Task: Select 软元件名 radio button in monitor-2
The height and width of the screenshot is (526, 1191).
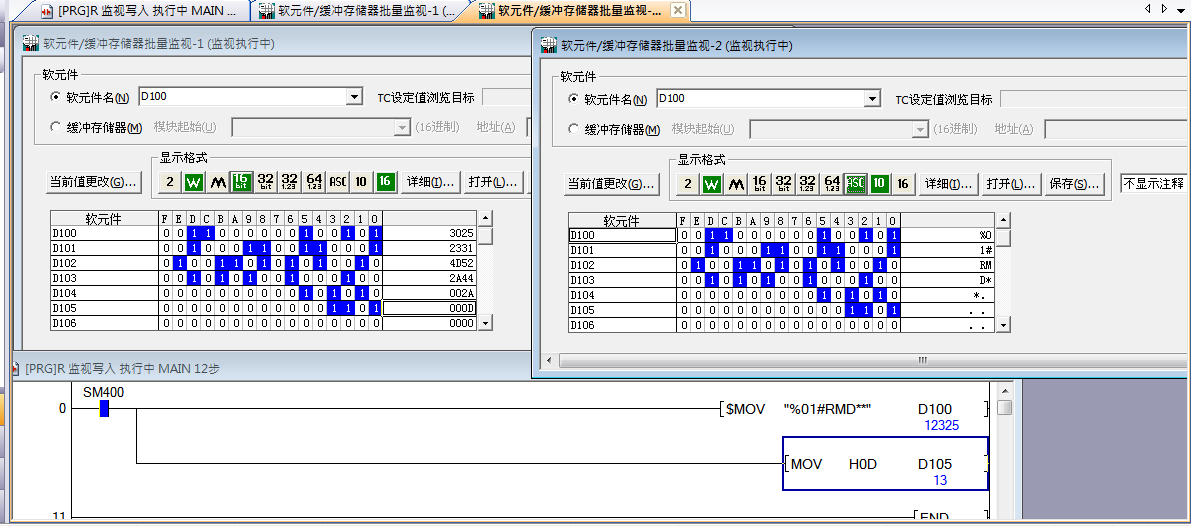Action: coord(573,99)
